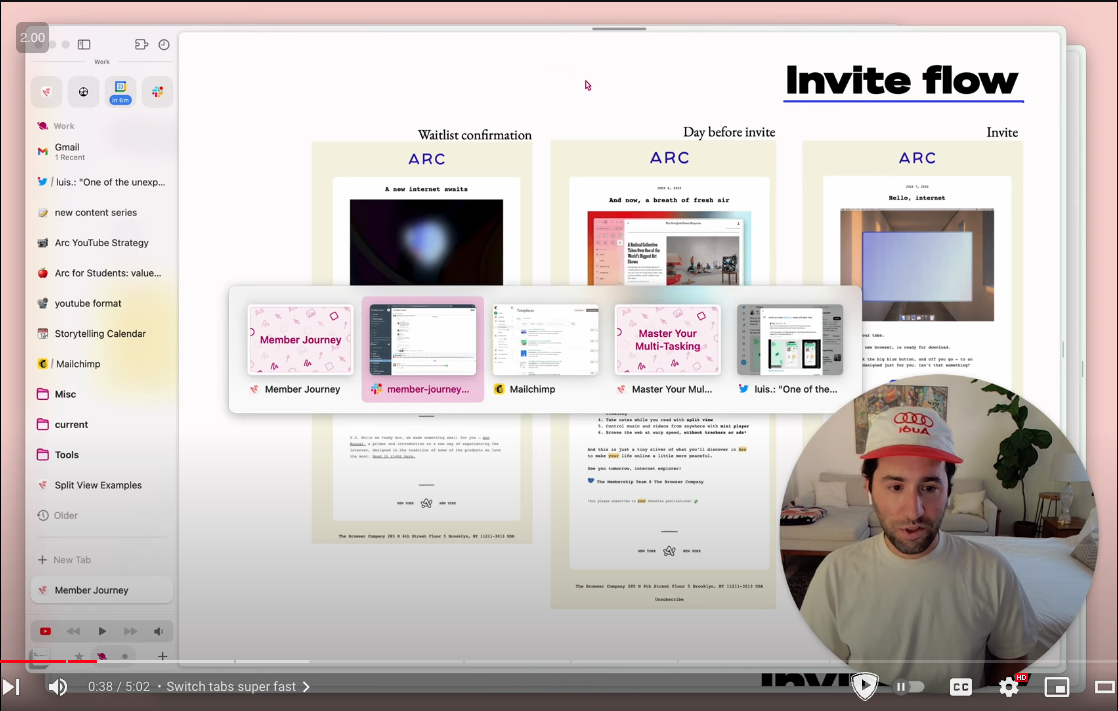Image resolution: width=1118 pixels, height=711 pixels.
Task: Click the 'Waitlist confirmation' label
Action: pos(475,135)
